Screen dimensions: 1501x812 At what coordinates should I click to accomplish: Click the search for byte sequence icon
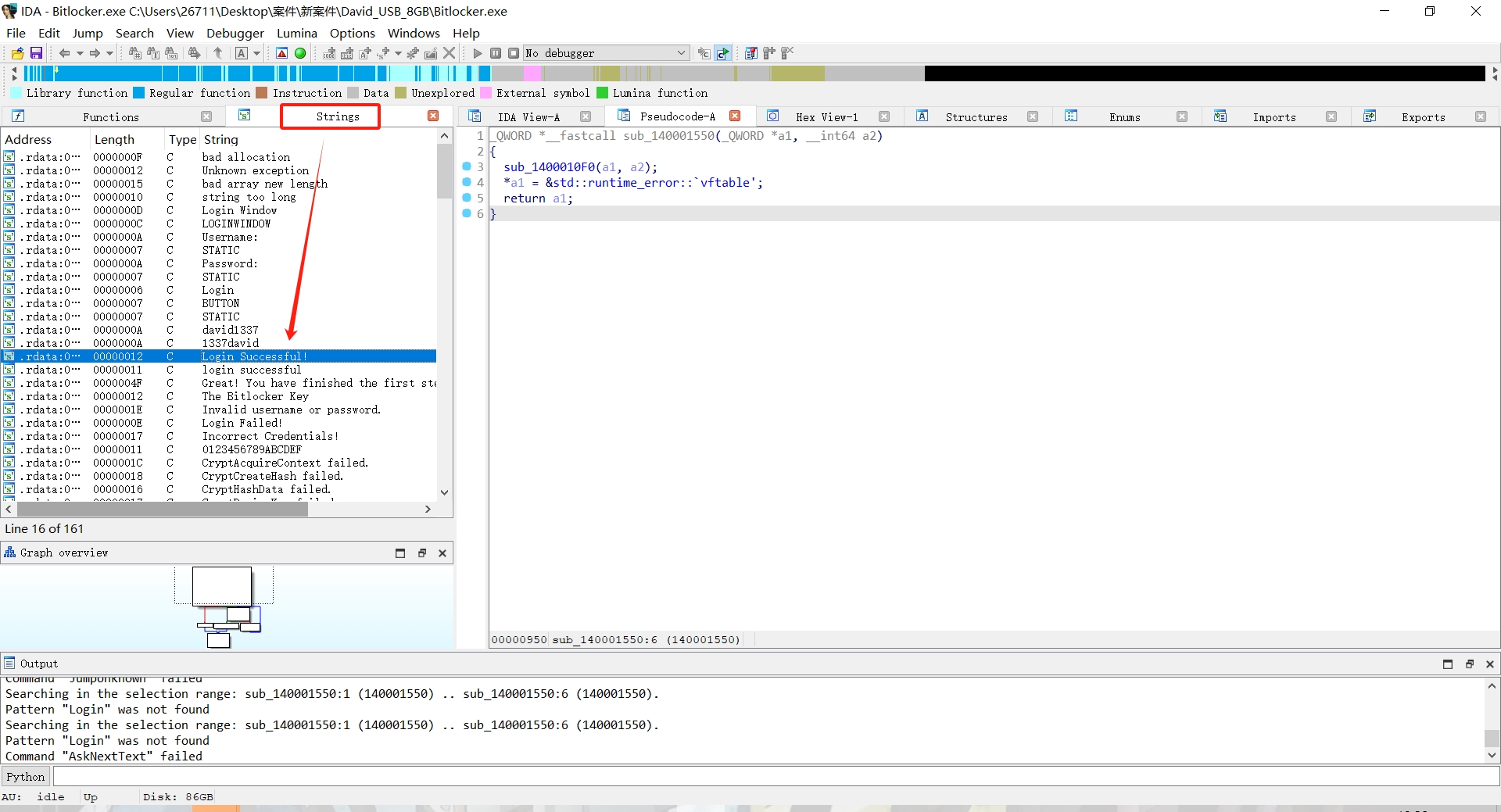pos(171,53)
